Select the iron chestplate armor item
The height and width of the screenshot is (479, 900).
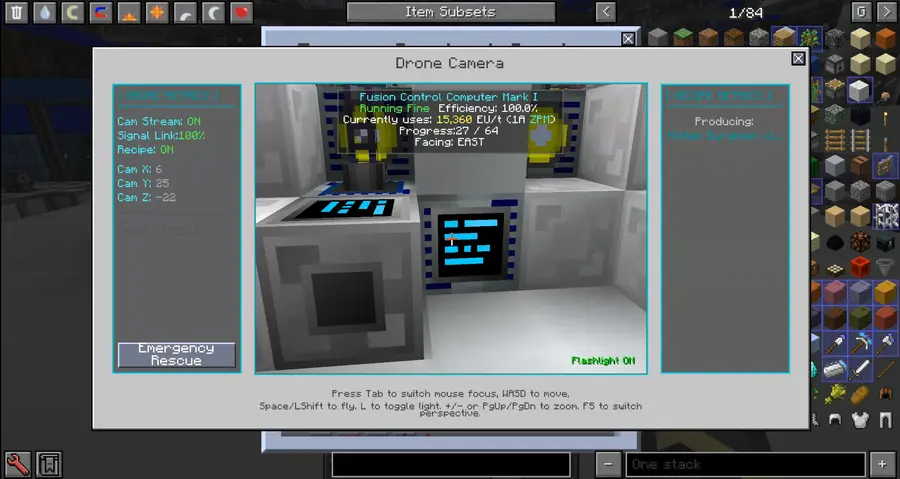coord(860,419)
